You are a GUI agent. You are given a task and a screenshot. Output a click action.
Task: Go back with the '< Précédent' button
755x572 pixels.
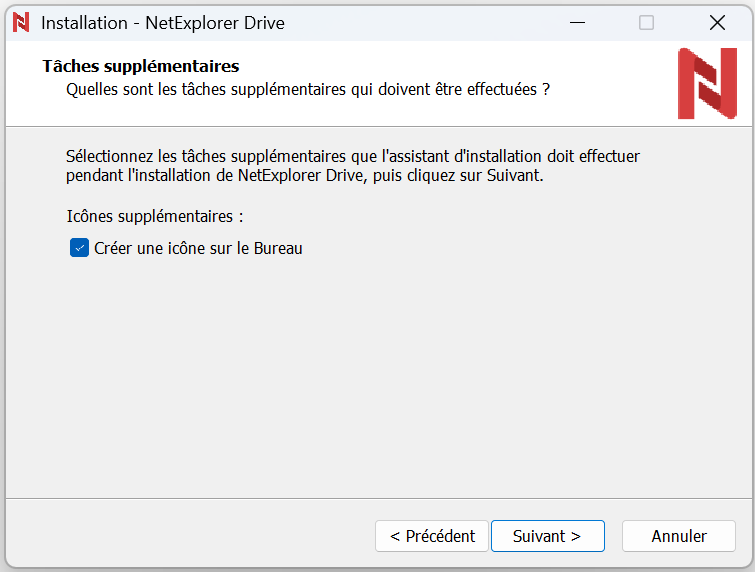[x=432, y=536]
